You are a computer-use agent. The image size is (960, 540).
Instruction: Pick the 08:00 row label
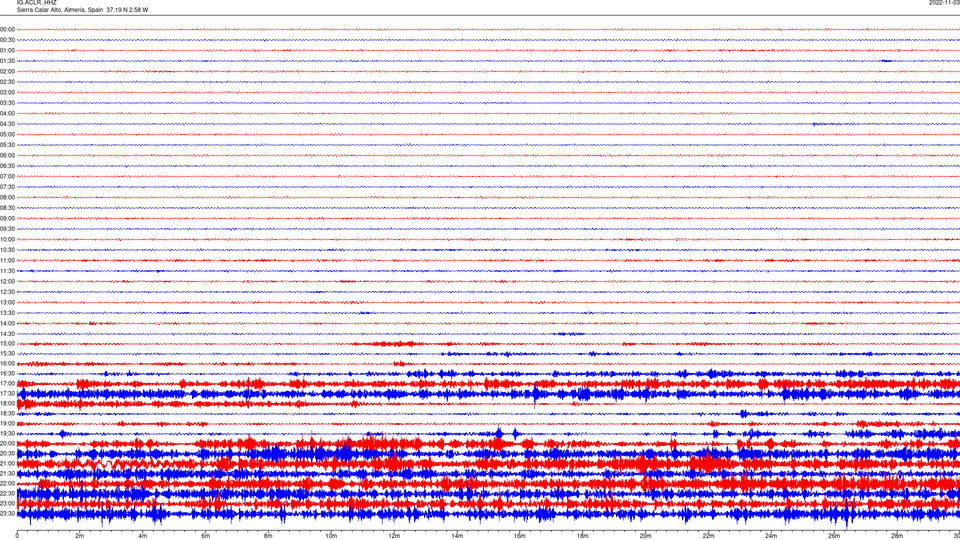tap(7, 197)
